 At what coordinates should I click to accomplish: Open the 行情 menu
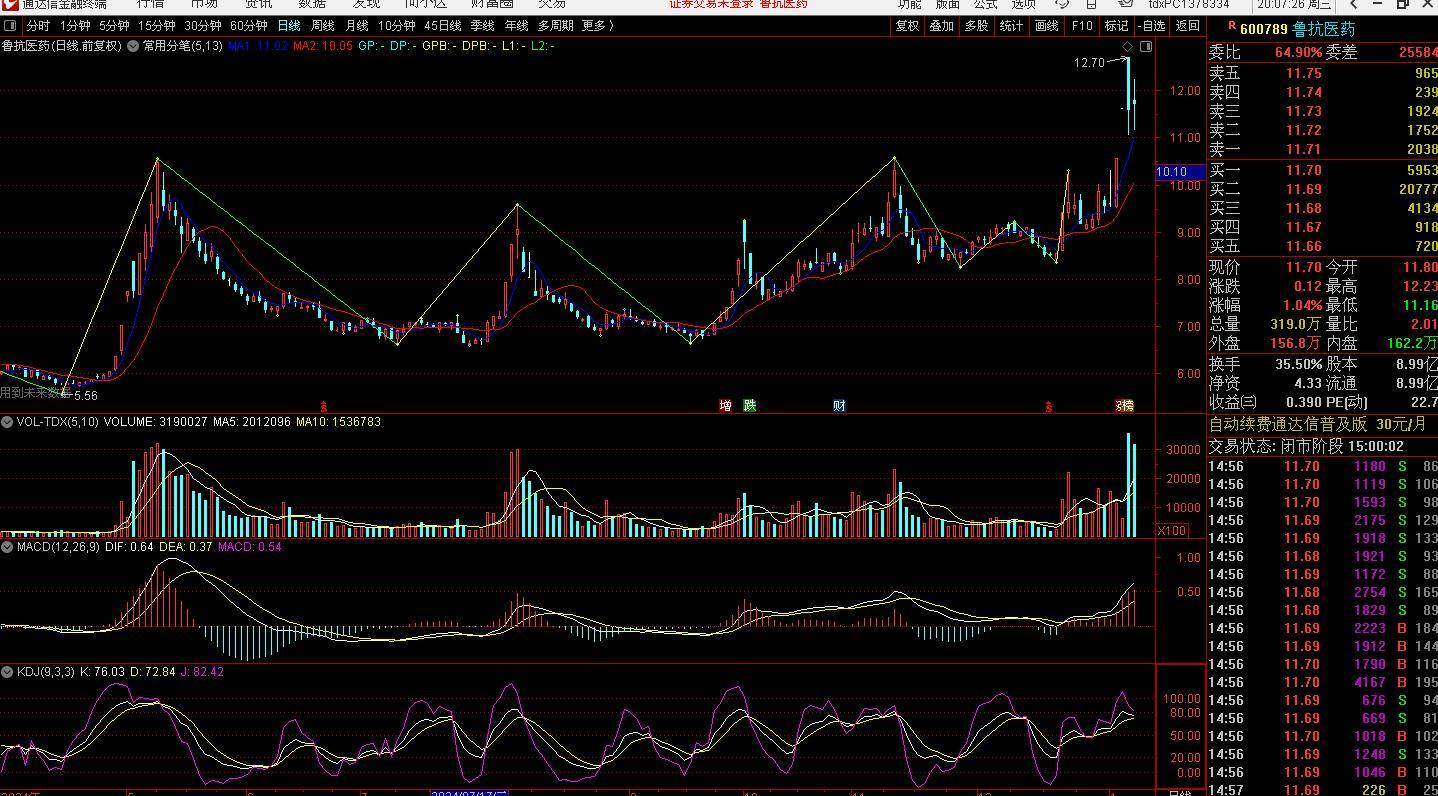(x=150, y=5)
